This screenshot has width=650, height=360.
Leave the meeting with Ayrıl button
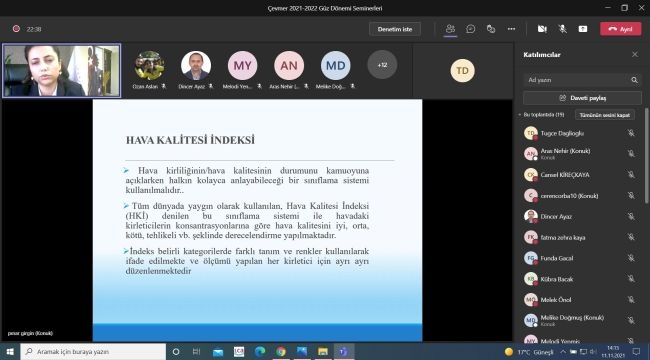click(621, 29)
